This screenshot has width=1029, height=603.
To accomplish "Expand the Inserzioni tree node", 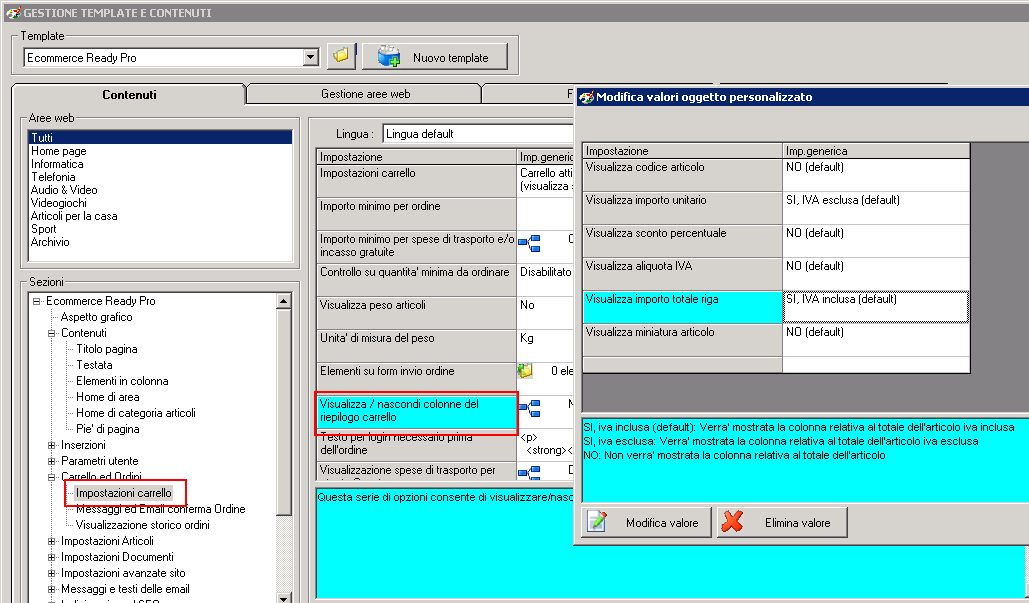I will (x=52, y=445).
